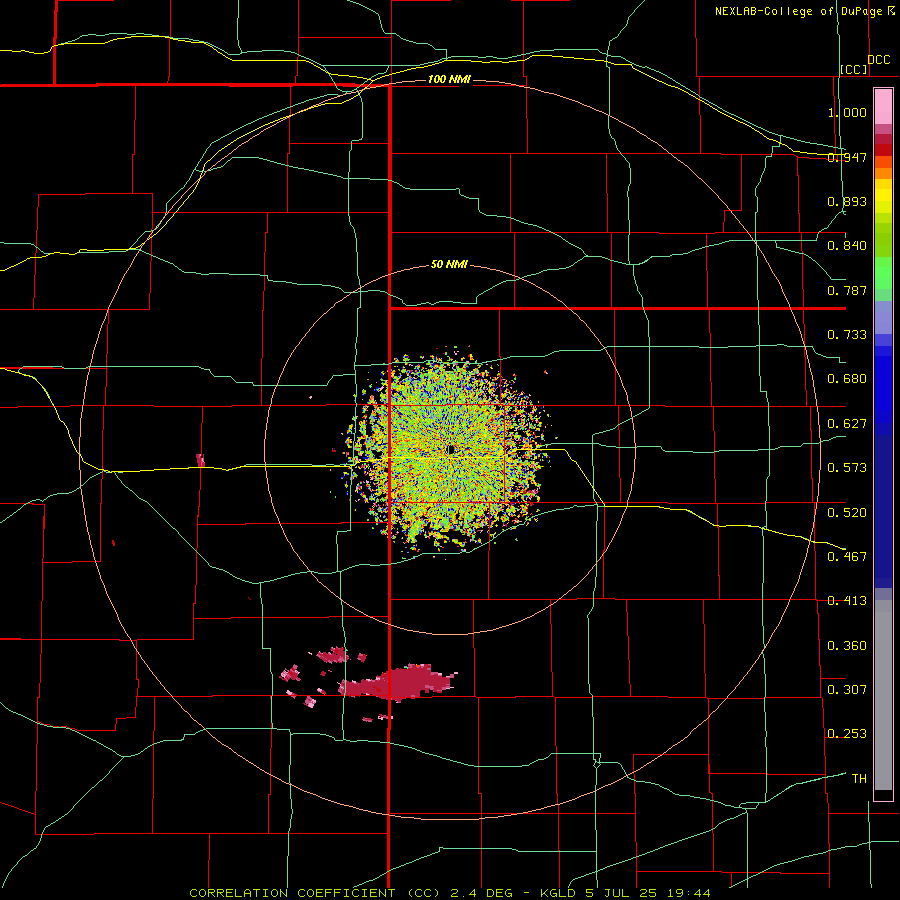
Task: Select the 0.947 scale value
Action: (x=847, y=157)
